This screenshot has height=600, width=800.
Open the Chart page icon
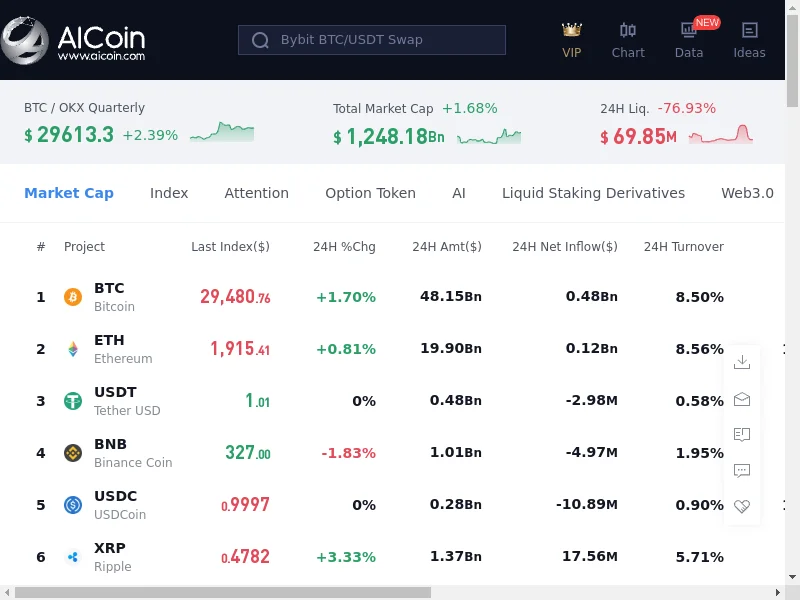pyautogui.click(x=628, y=31)
